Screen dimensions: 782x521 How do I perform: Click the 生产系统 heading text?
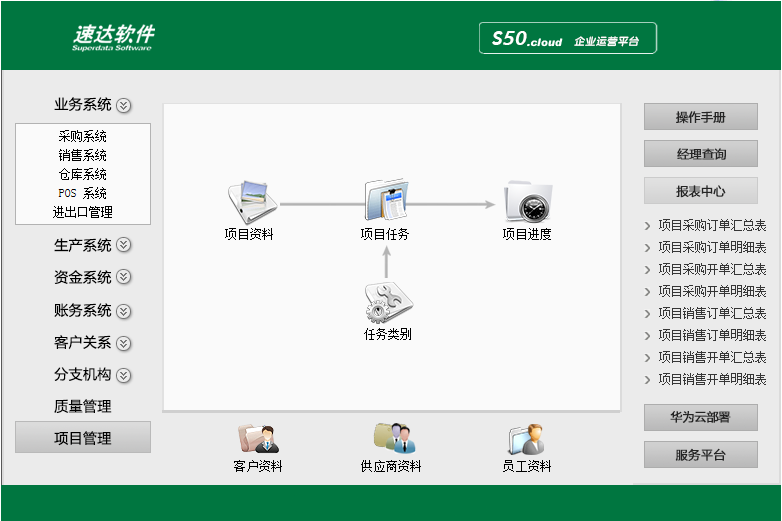[82, 245]
